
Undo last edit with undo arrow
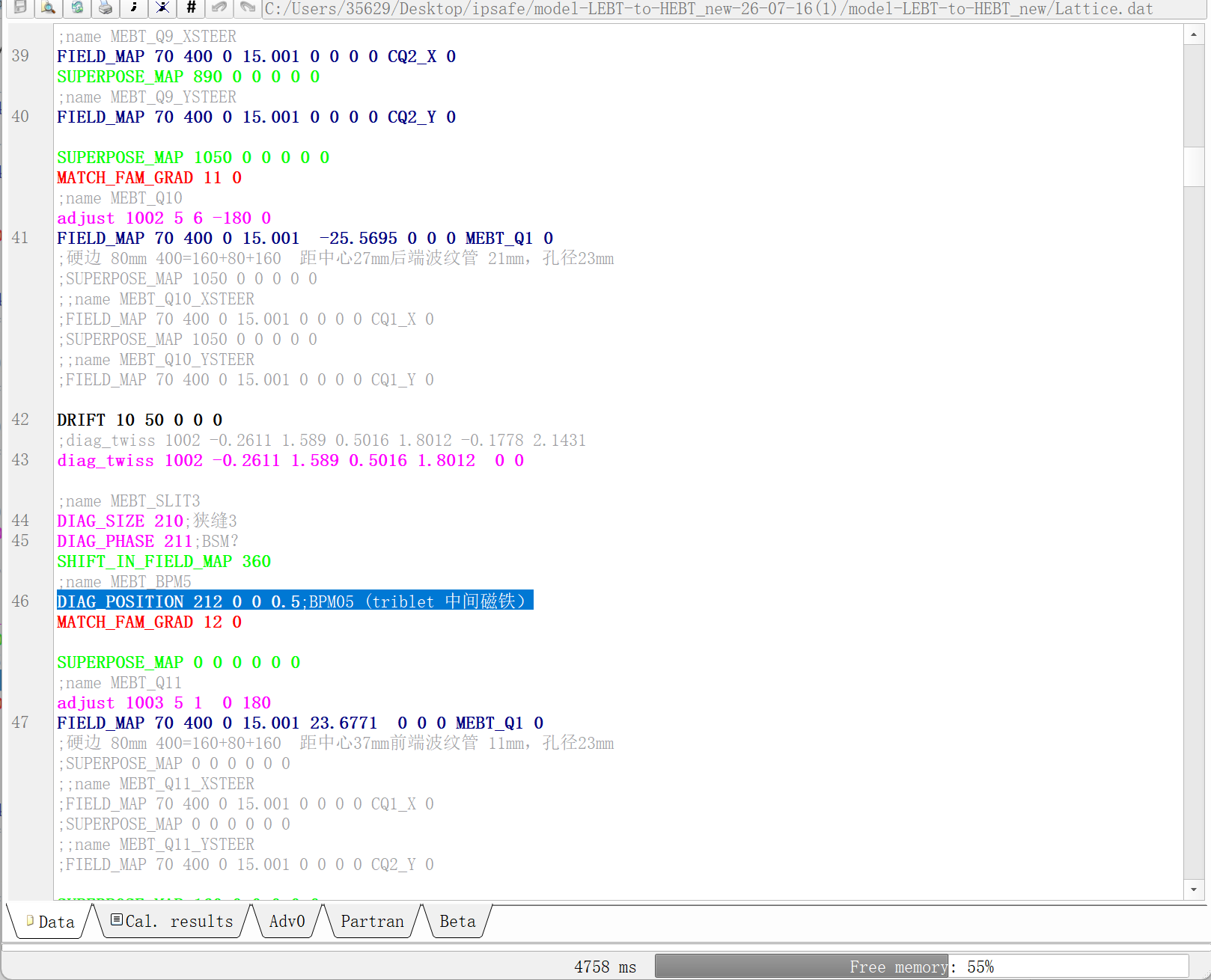pyautogui.click(x=219, y=7)
